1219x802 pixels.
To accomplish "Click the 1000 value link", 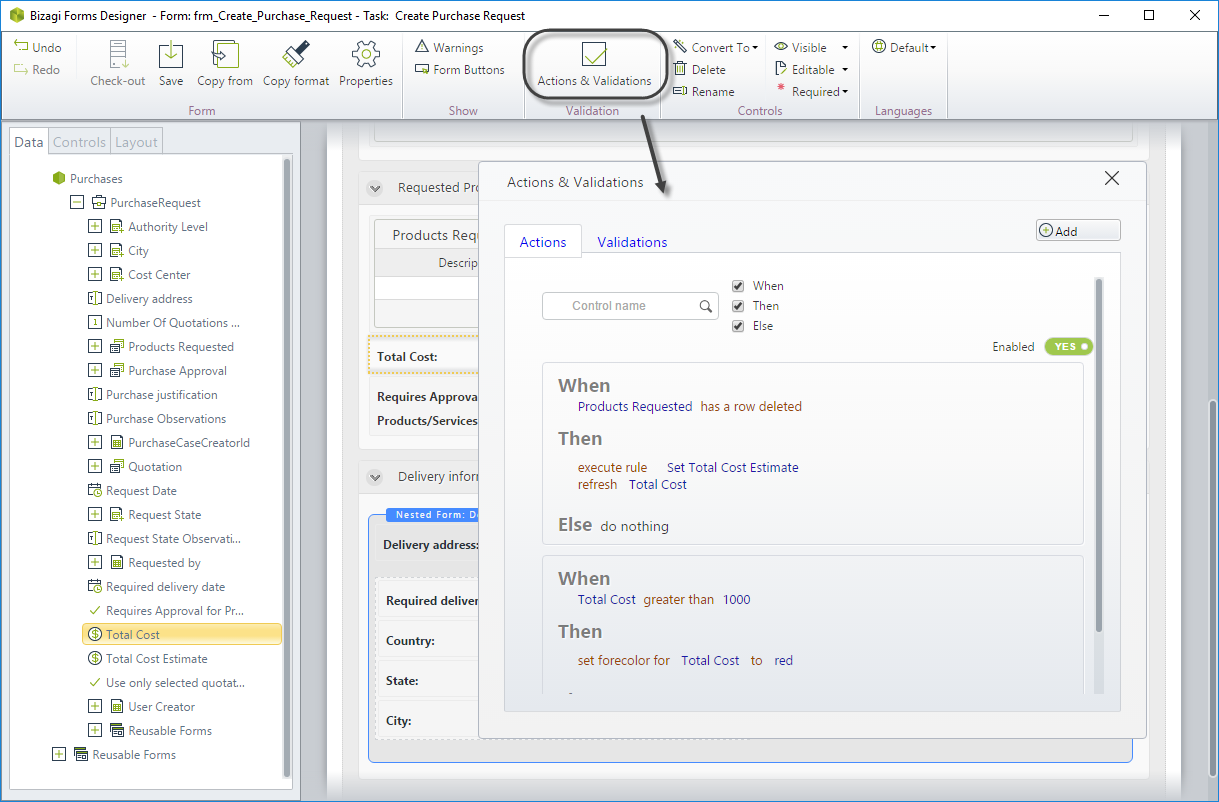I will 736,600.
